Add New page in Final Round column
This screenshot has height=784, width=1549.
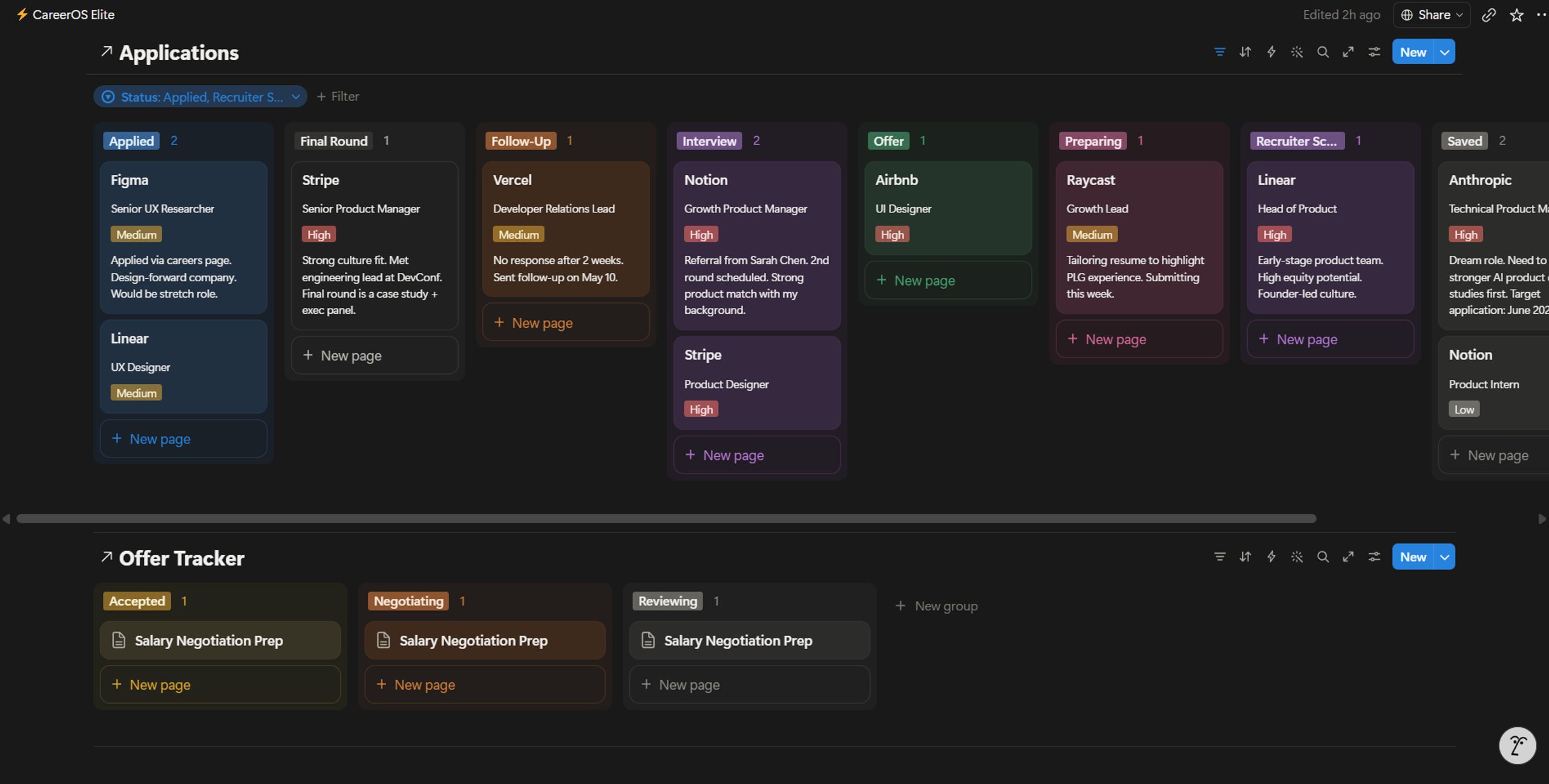click(375, 355)
